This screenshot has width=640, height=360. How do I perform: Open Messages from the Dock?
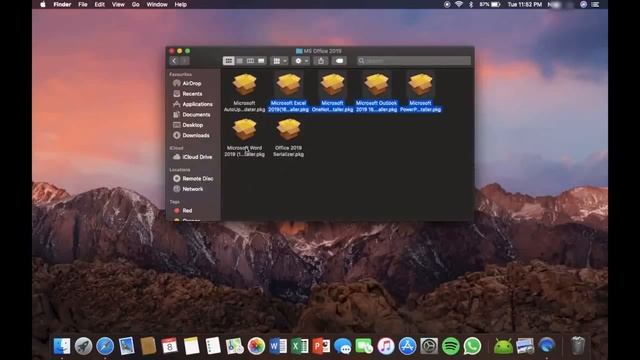[343, 346]
